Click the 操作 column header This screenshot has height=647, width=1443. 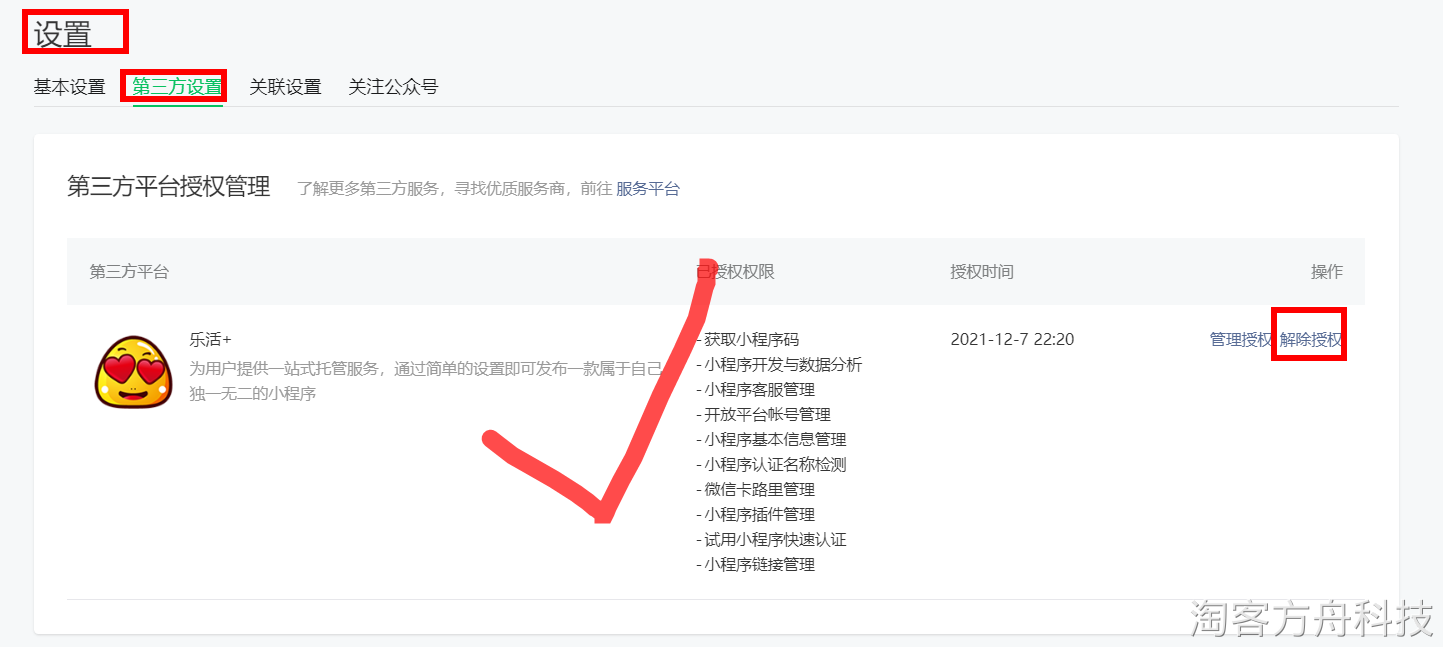click(1327, 272)
